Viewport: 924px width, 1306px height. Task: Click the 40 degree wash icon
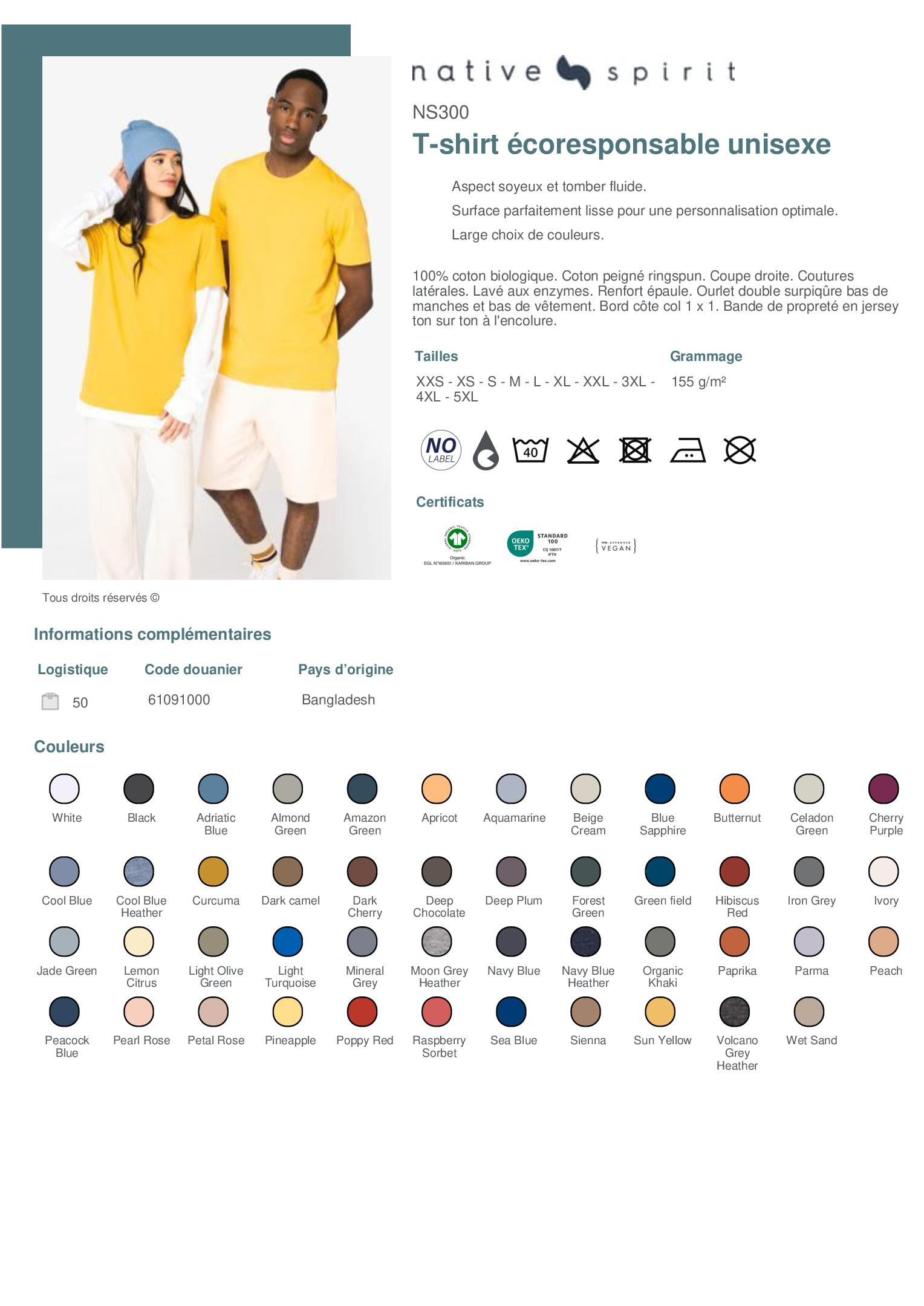click(530, 450)
